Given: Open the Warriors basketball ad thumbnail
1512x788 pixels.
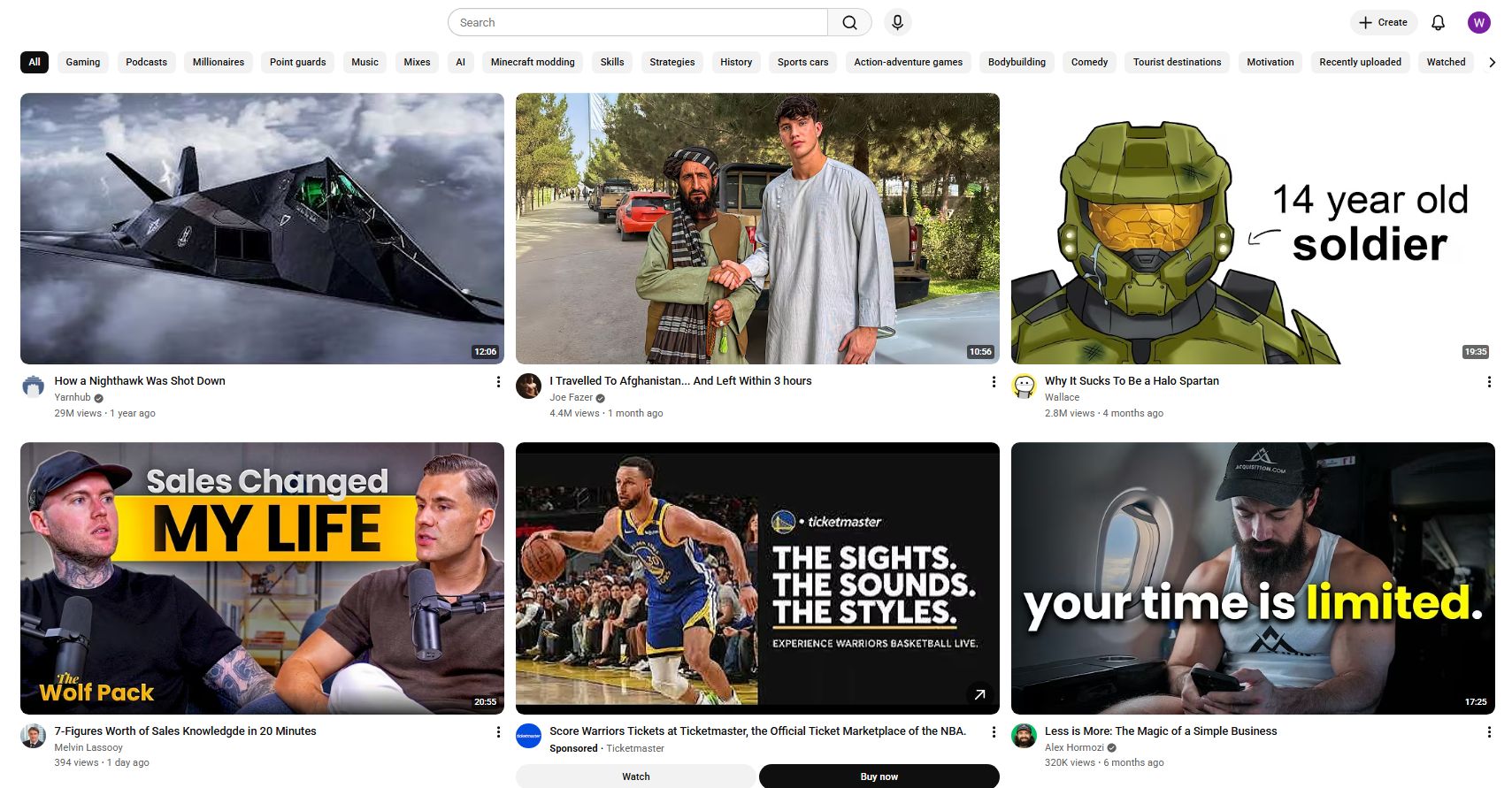Looking at the screenshot, I should coord(757,578).
